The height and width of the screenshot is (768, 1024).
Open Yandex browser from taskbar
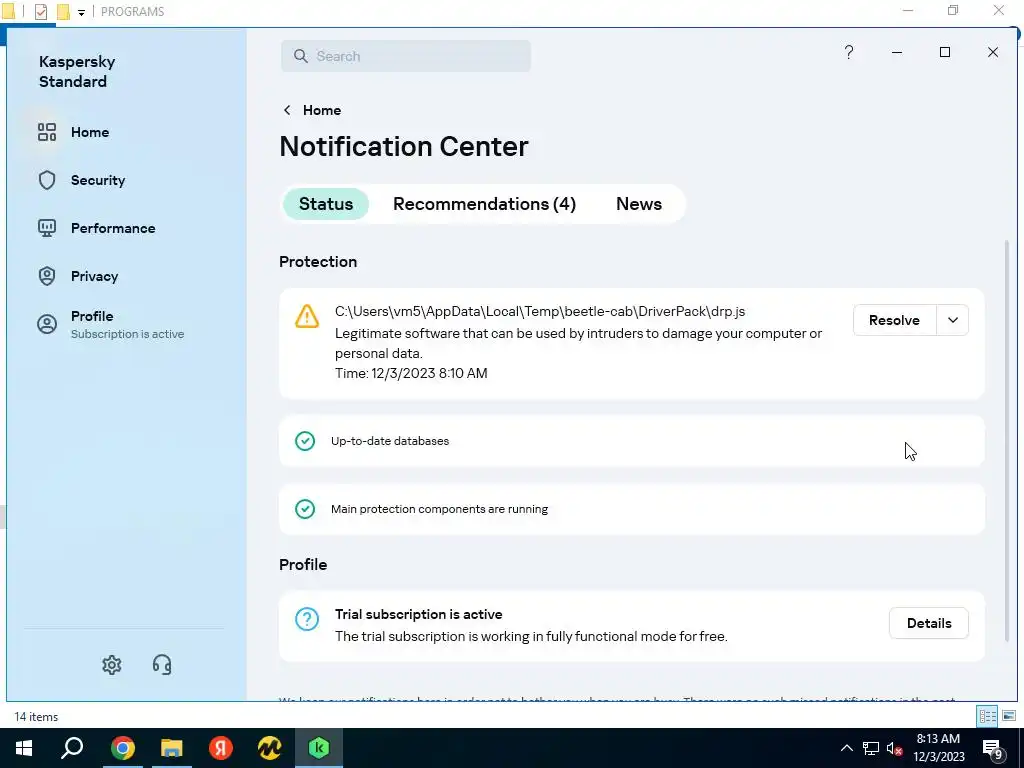[x=221, y=748]
